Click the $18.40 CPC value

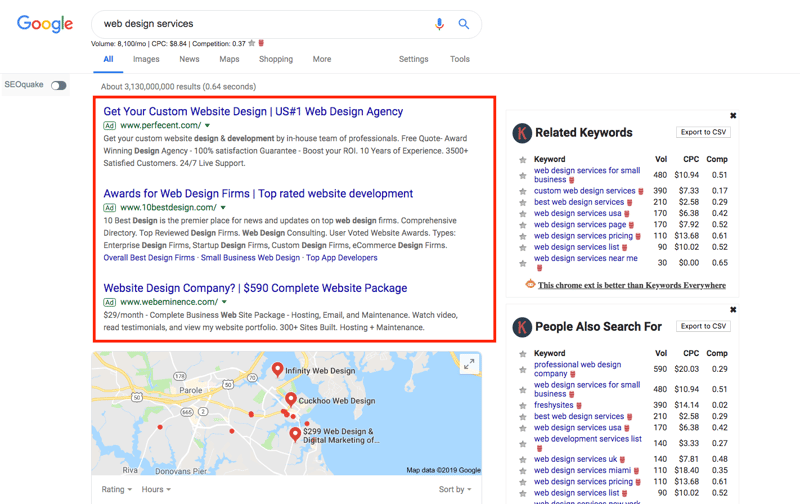(x=686, y=470)
